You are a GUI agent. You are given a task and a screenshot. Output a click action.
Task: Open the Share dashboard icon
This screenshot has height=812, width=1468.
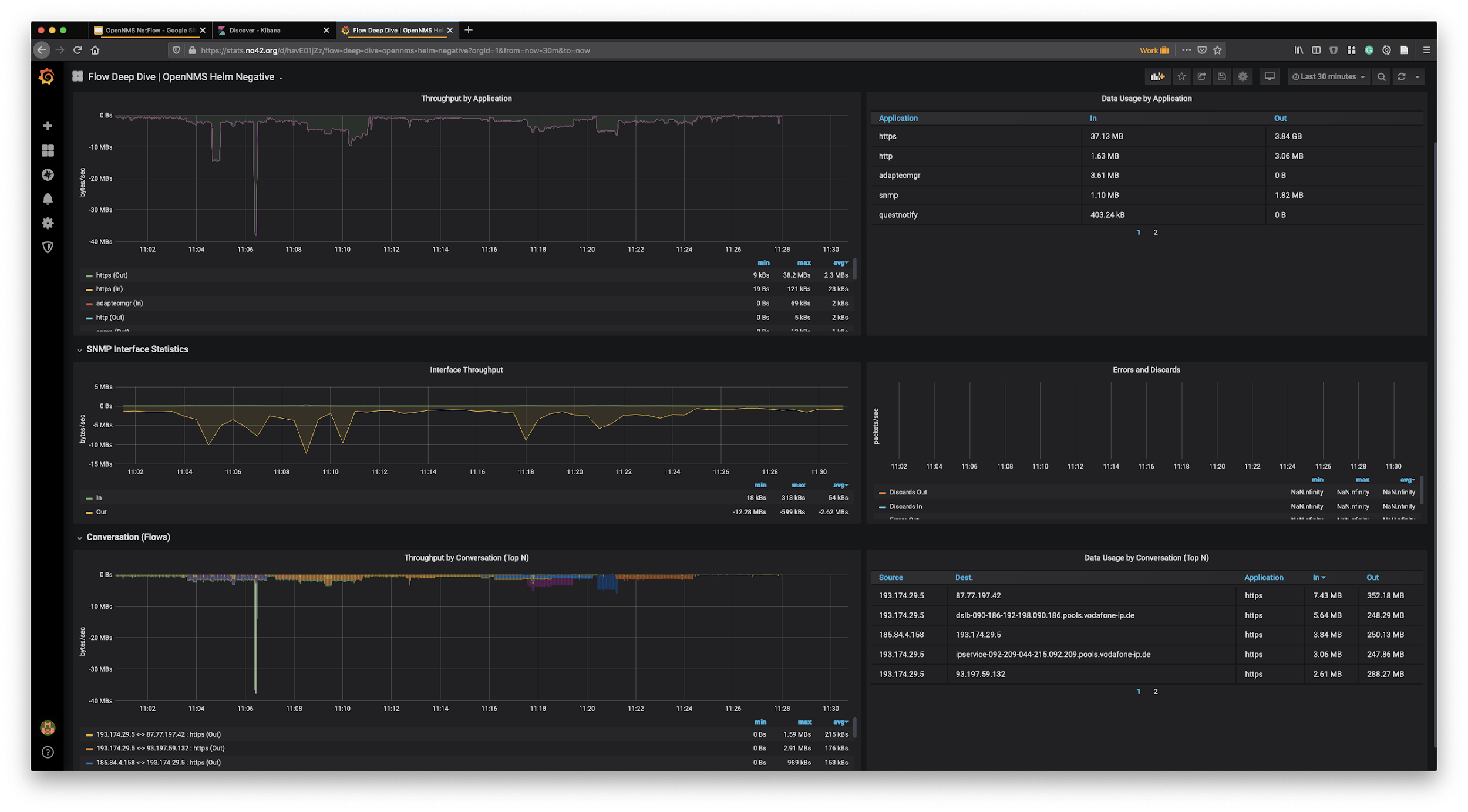click(1202, 76)
